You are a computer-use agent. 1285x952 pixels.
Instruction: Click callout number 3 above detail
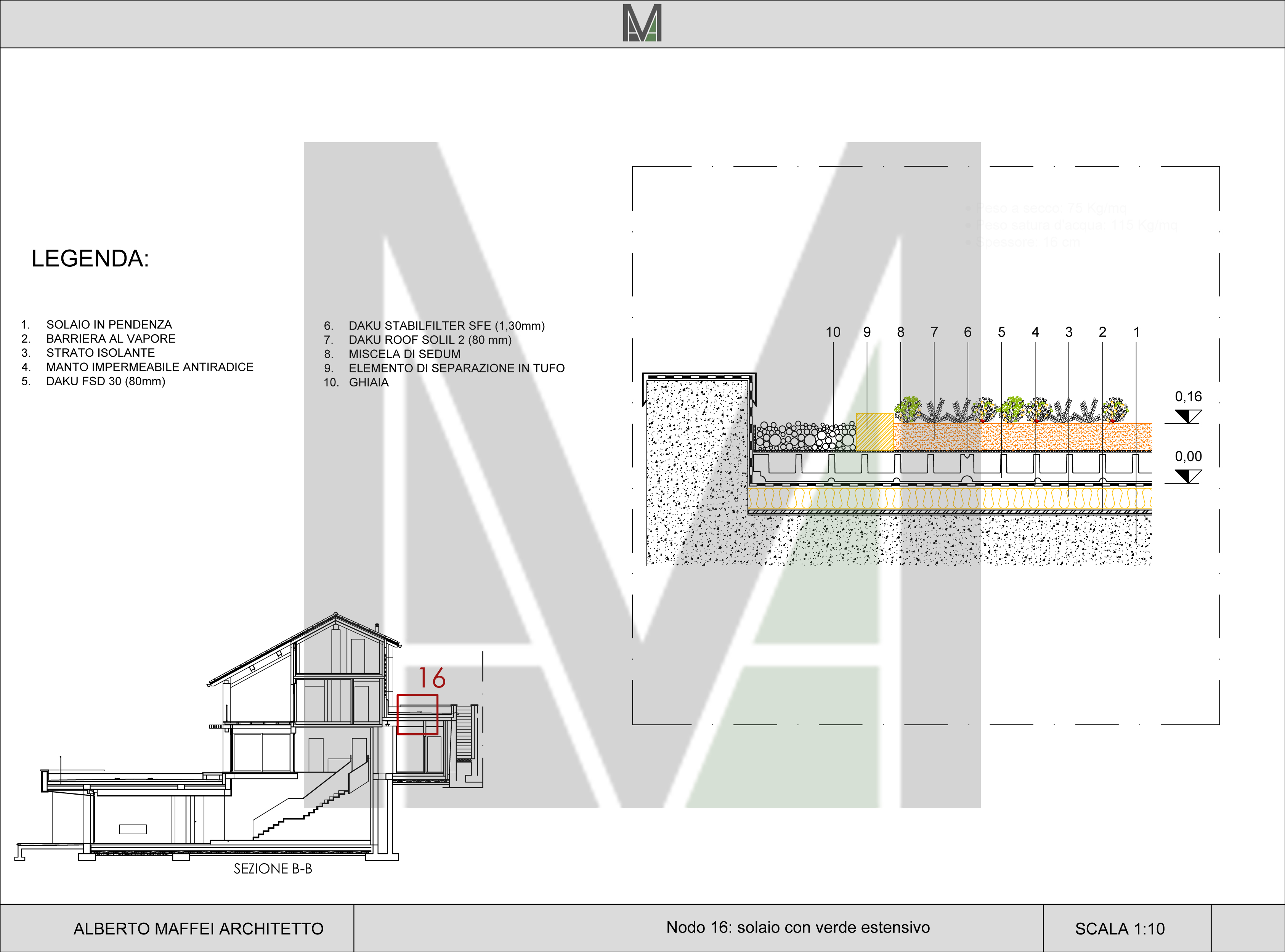1069,332
